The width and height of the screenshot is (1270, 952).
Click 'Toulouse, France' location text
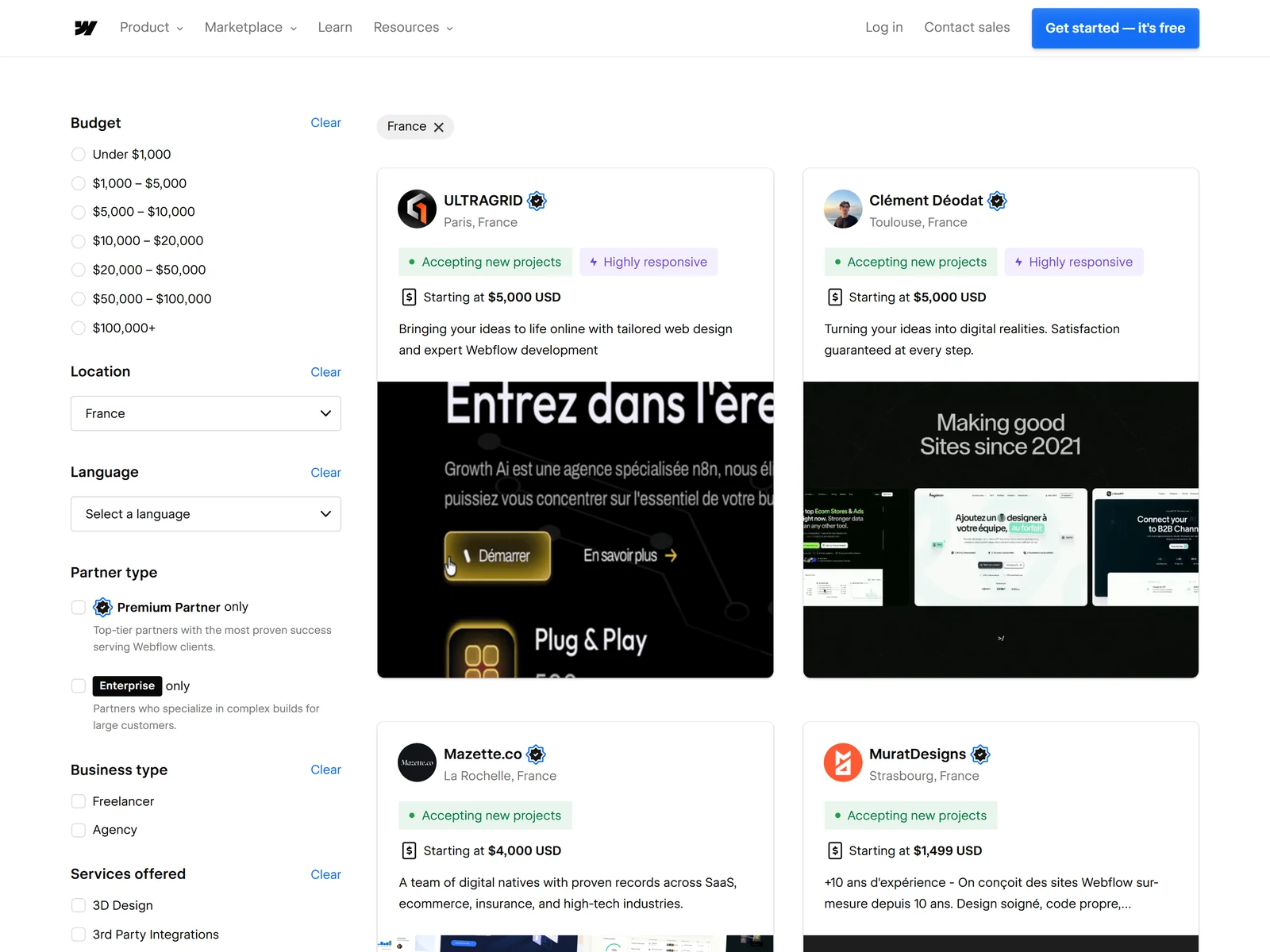[x=918, y=223]
